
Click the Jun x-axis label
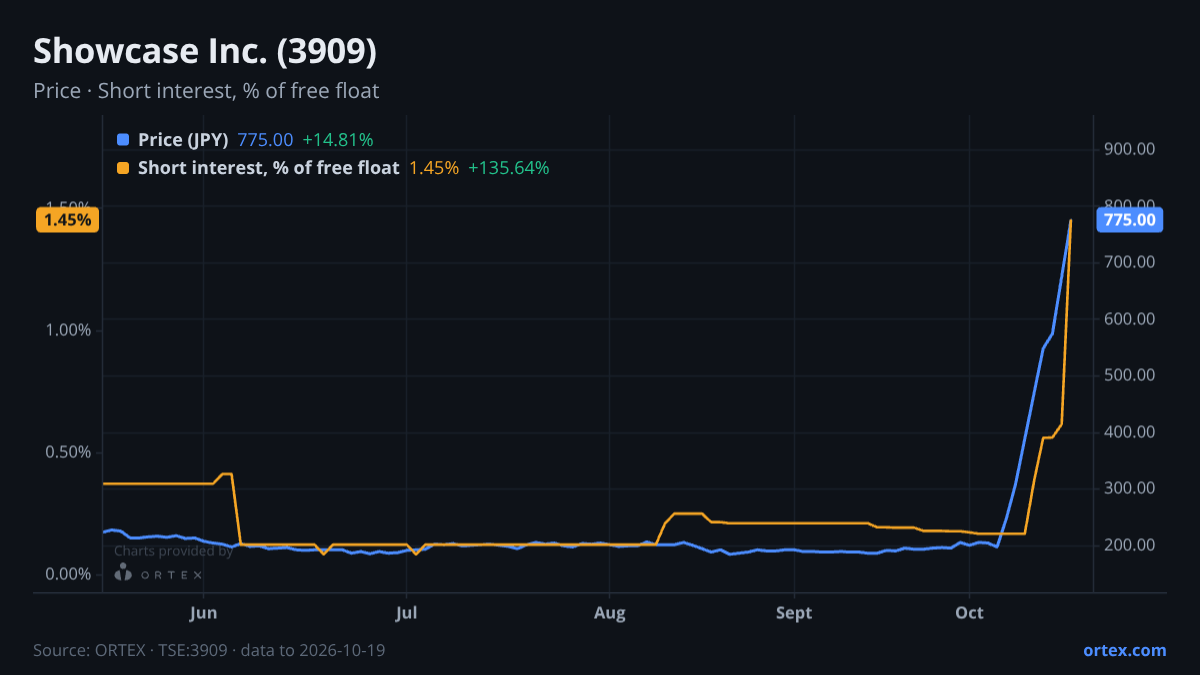[x=203, y=613]
